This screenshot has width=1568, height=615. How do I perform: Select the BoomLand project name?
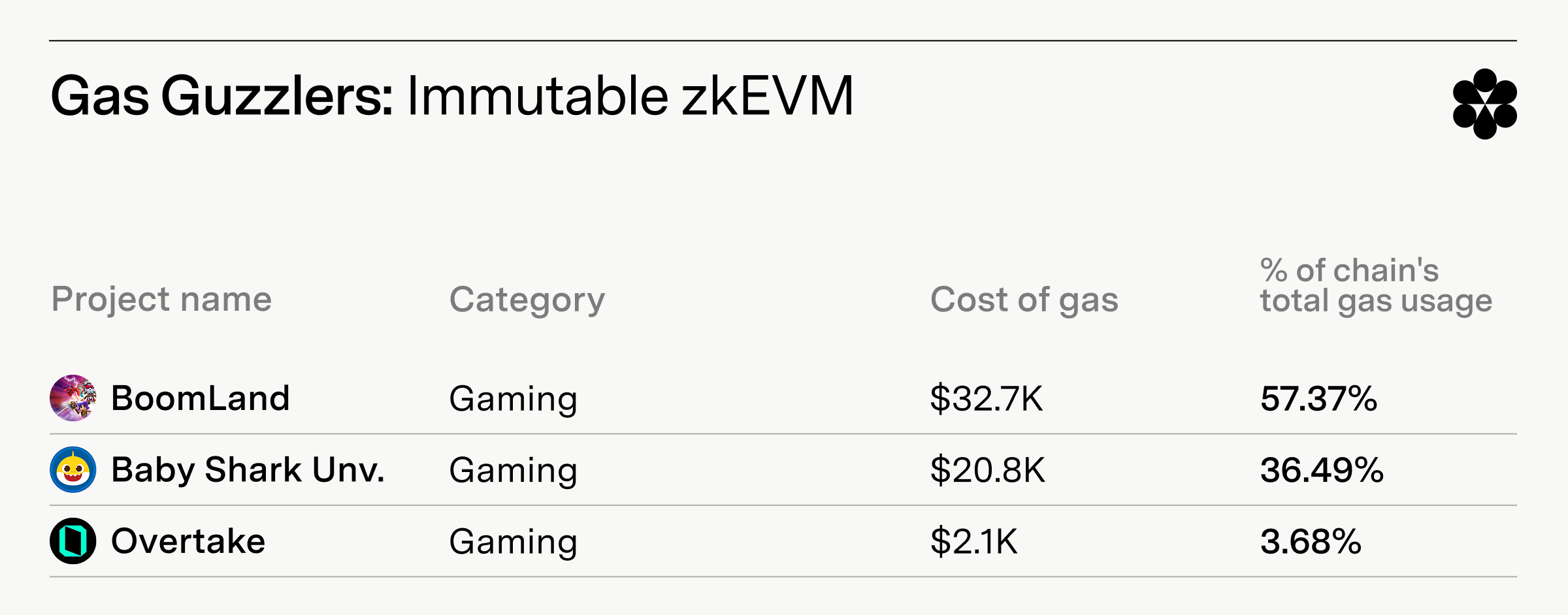coord(201,398)
